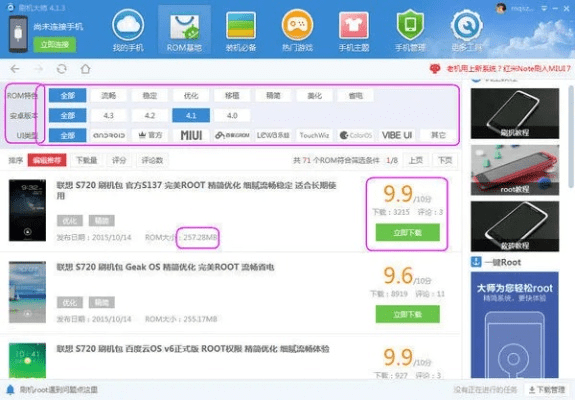Filter UI type by Android logo
Viewport: 575px width, 400px height.
click(109, 135)
